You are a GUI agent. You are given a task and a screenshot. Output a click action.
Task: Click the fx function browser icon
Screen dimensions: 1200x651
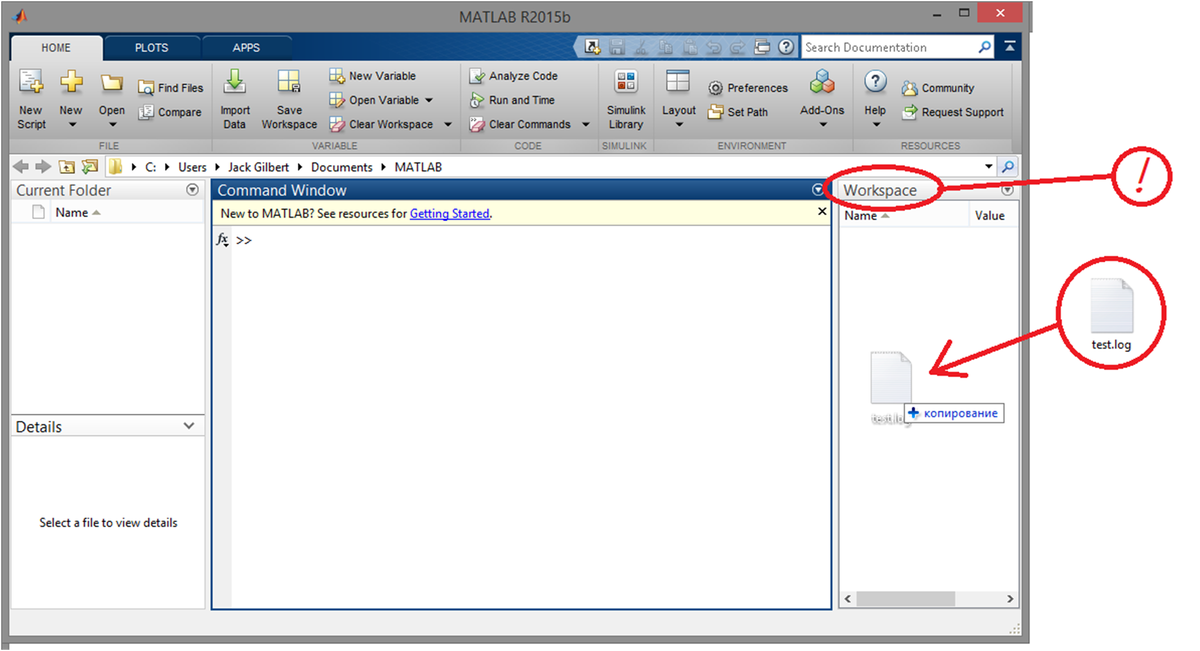click(223, 240)
